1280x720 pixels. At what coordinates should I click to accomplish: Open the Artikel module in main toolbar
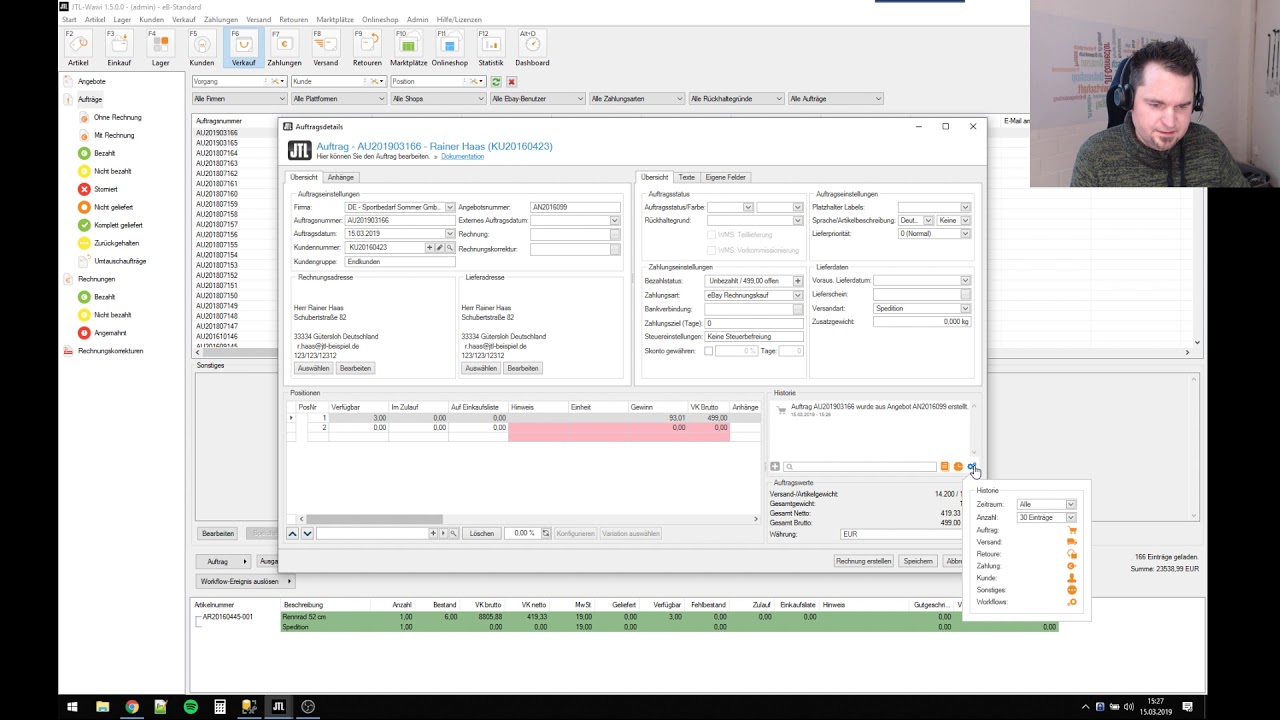[x=78, y=49]
